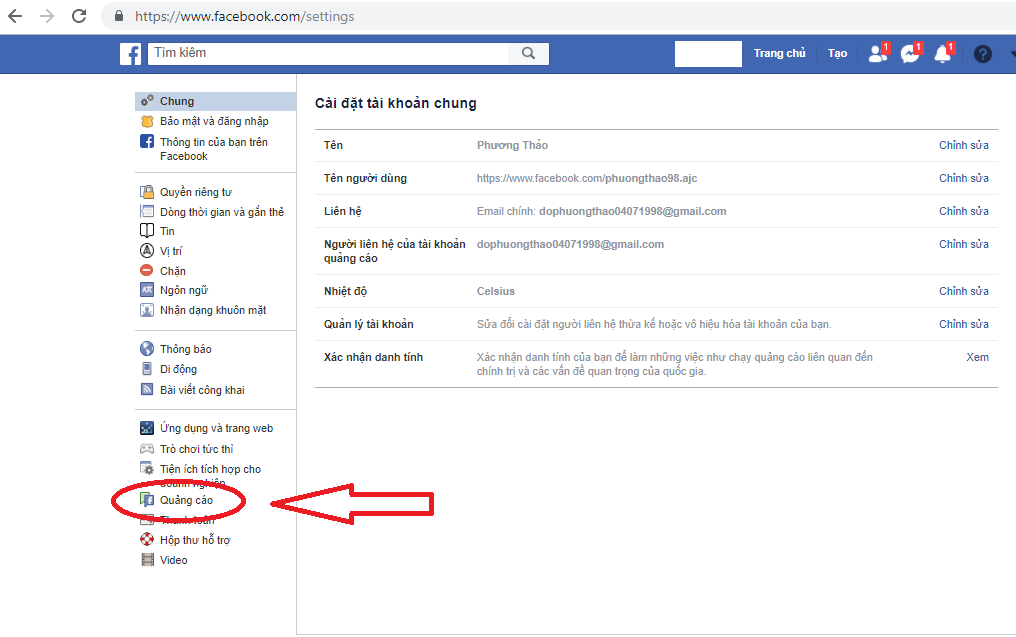Click the Celsius temperature value

tap(496, 292)
